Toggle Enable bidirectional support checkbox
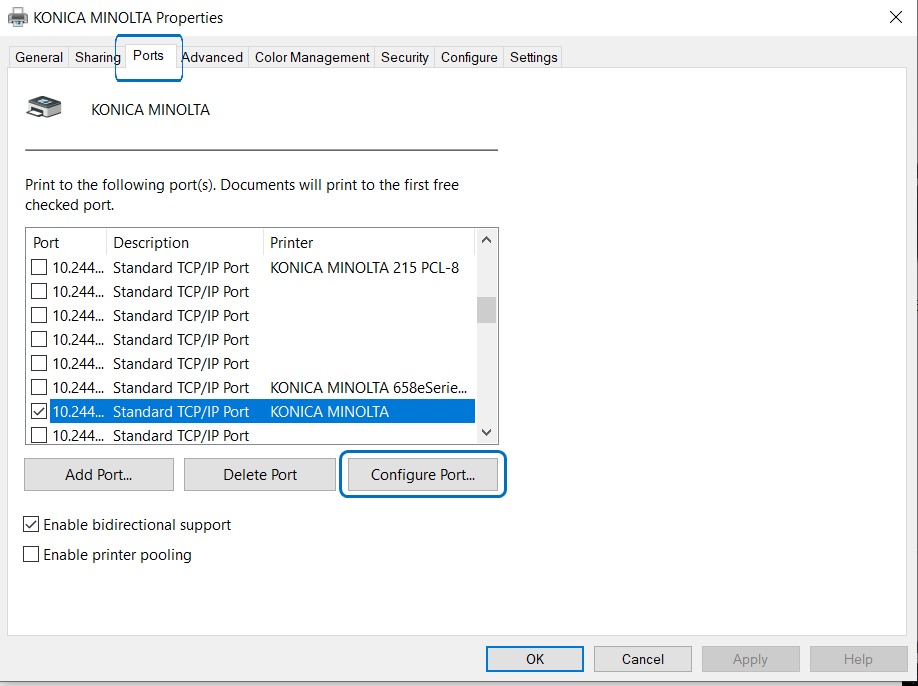 point(32,525)
